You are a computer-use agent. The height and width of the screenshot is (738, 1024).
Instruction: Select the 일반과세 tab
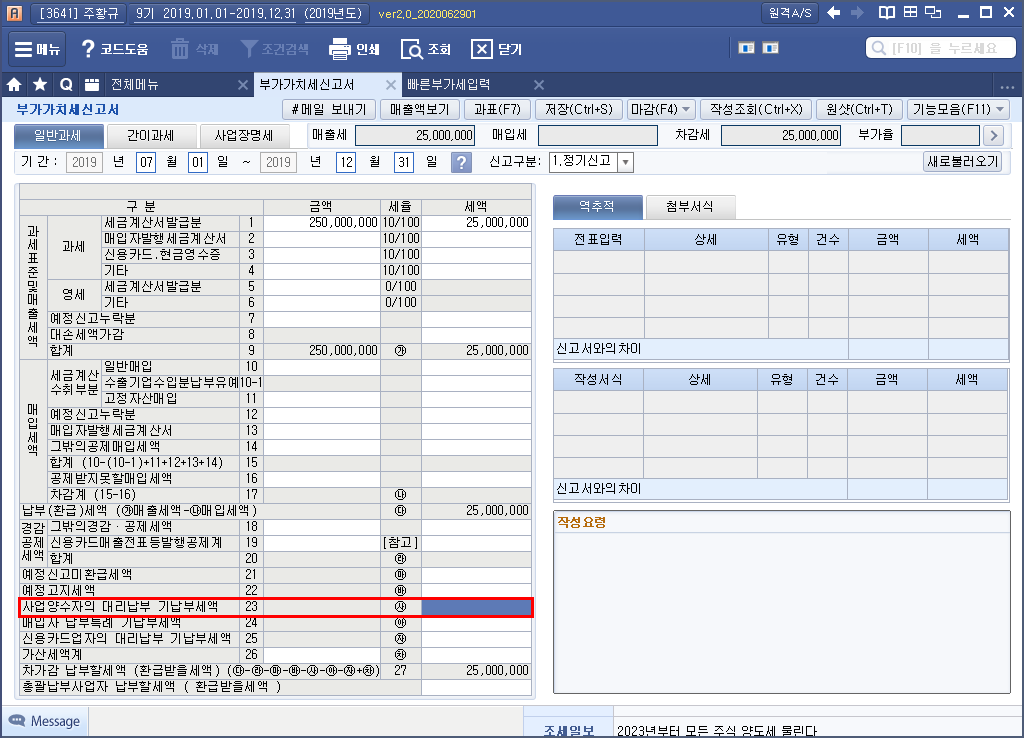[58, 136]
